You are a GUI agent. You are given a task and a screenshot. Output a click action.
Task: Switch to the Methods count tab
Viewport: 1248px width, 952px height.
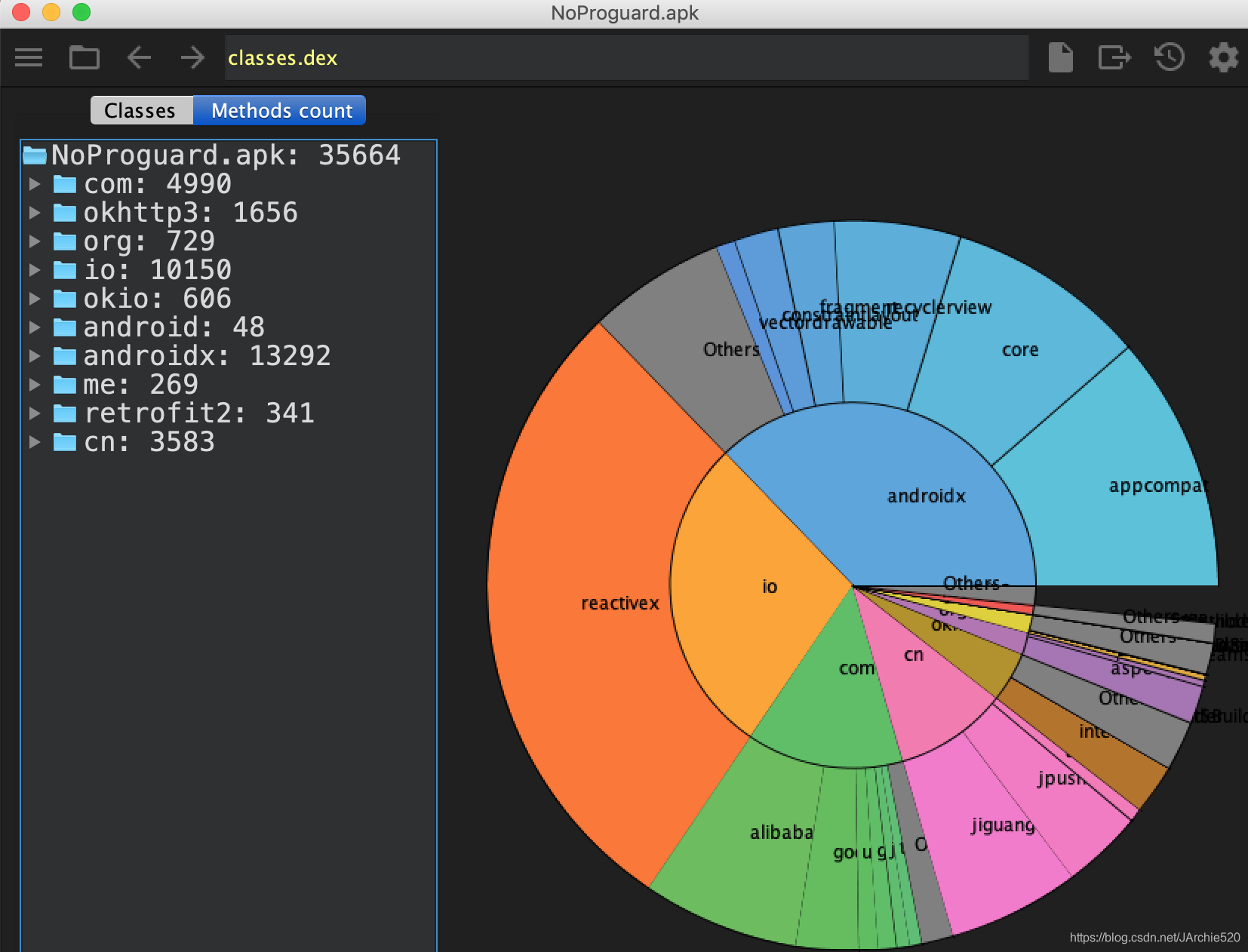280,110
